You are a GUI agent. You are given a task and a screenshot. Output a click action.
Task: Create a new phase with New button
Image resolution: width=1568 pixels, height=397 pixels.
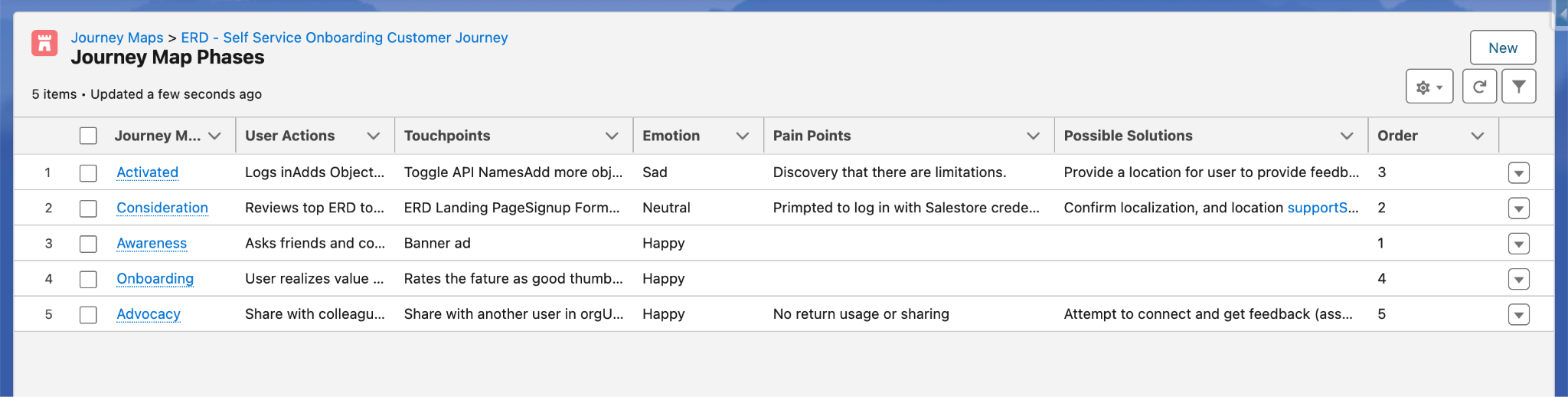tap(1502, 48)
